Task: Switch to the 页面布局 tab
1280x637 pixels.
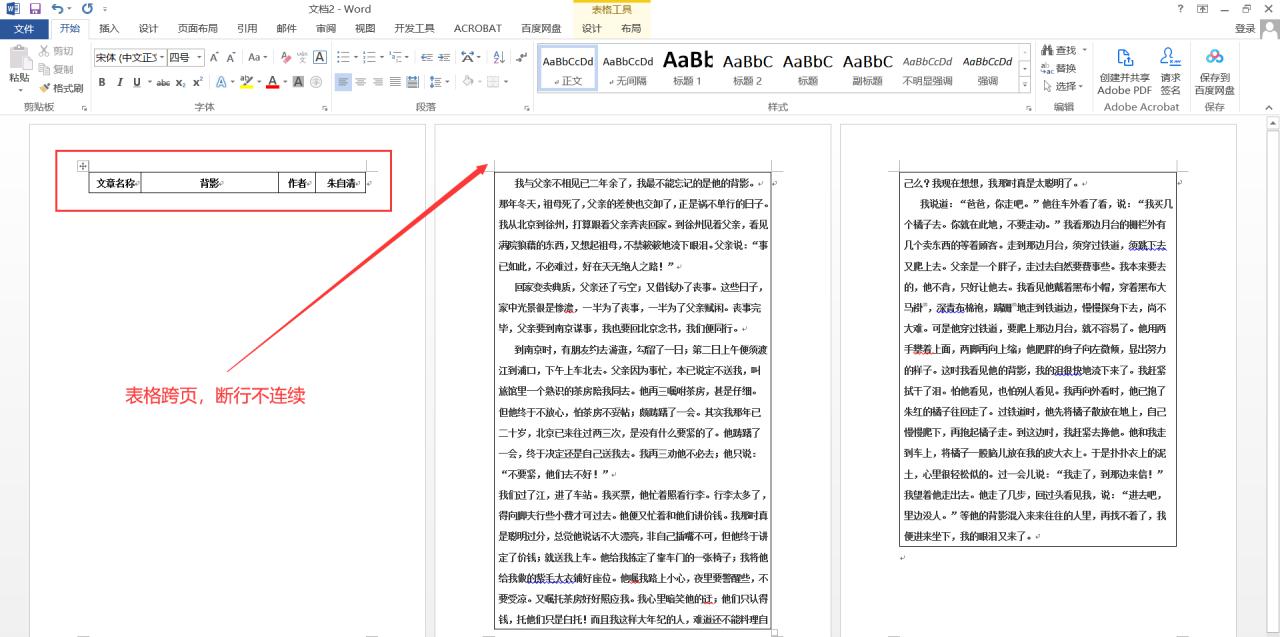Action: click(x=198, y=28)
